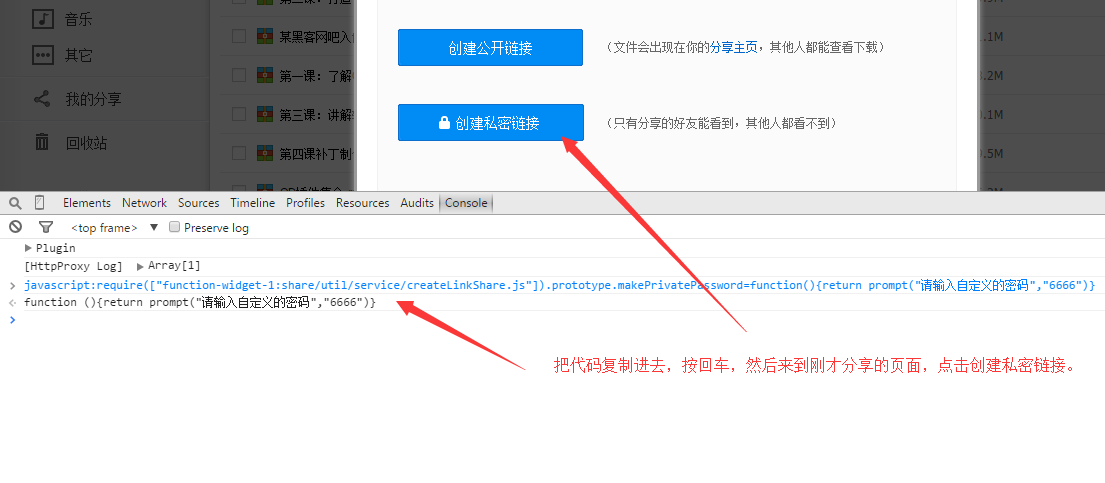Screen dimensions: 1105x483
Task: Check the box for 第一课：了解 file
Action: (239, 75)
